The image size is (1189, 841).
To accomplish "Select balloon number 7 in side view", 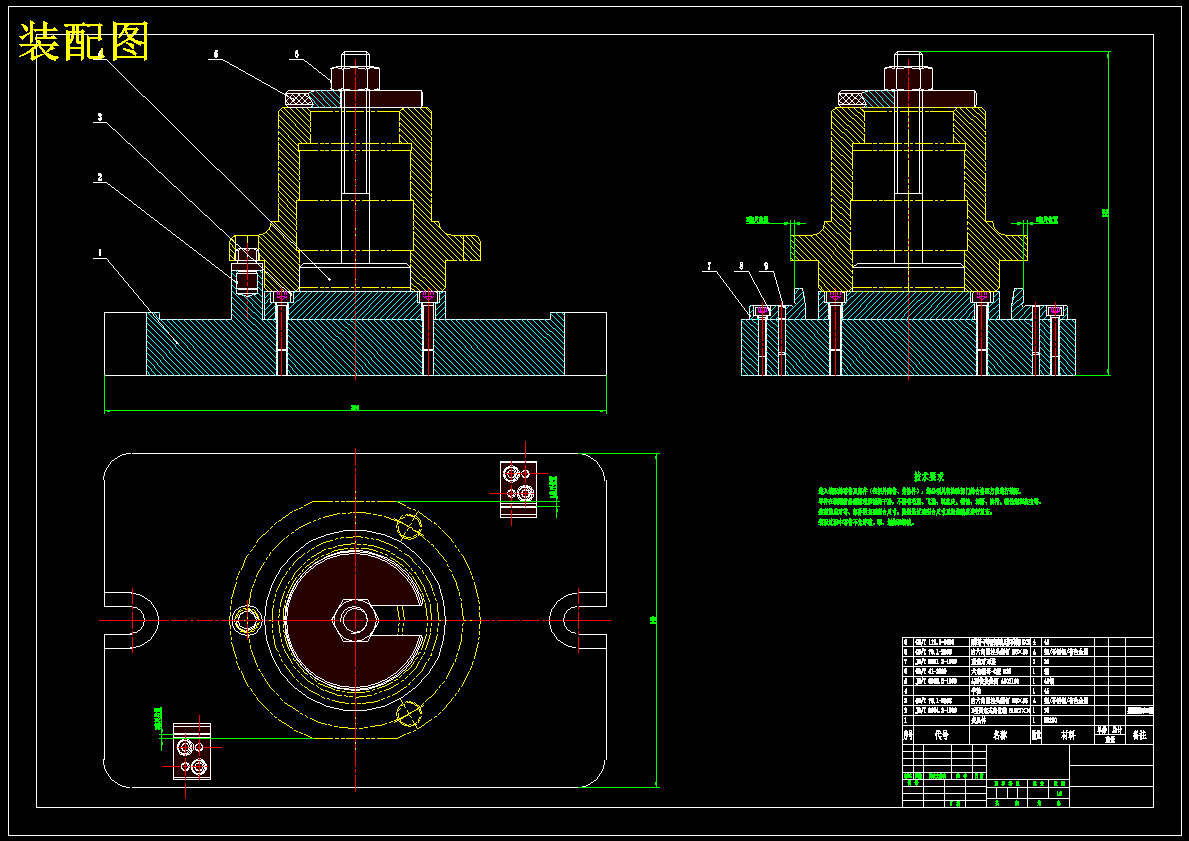I will [710, 266].
